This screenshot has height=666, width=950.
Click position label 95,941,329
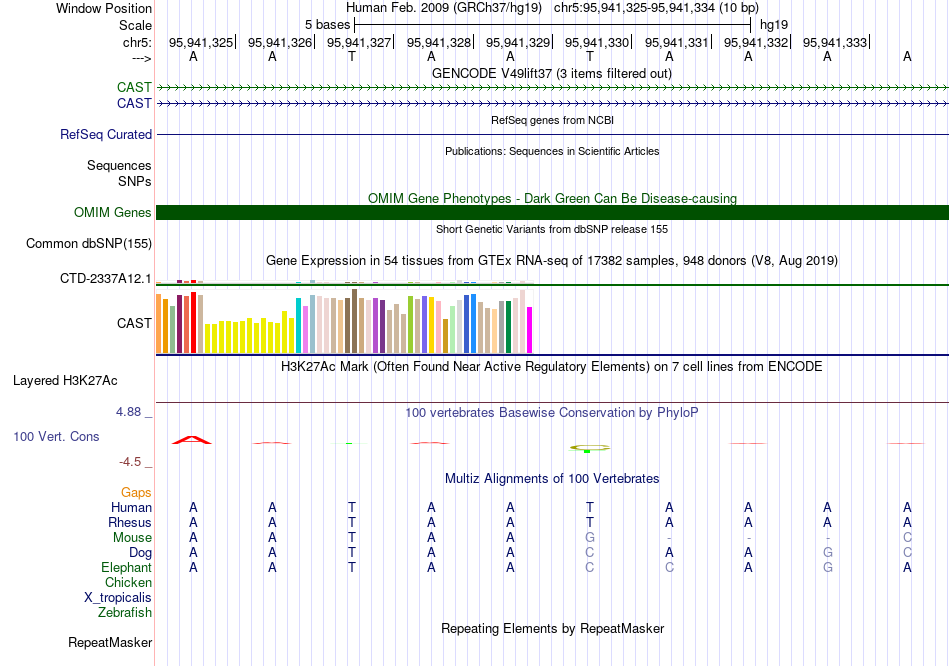518,42
